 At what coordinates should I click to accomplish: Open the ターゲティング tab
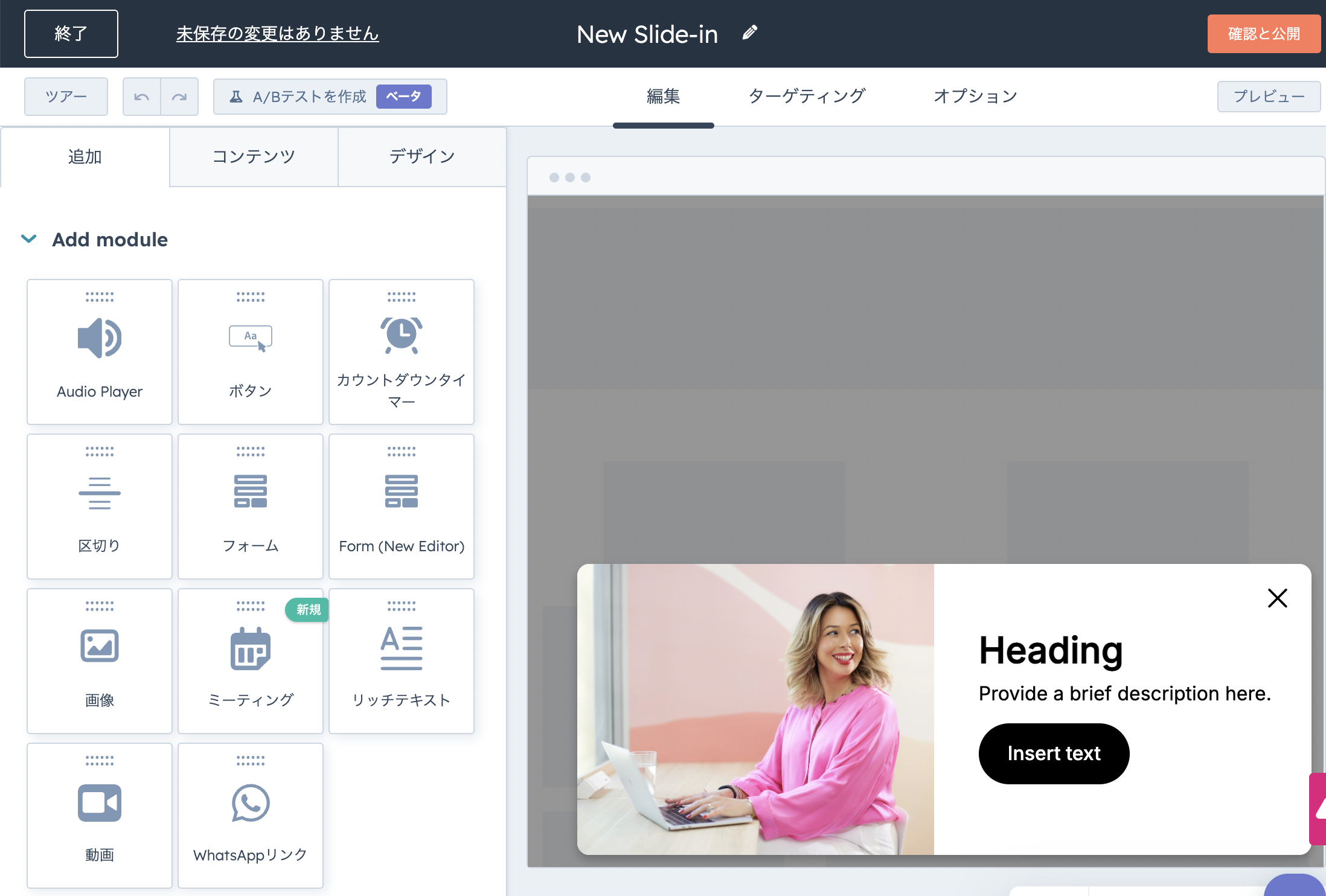[807, 96]
